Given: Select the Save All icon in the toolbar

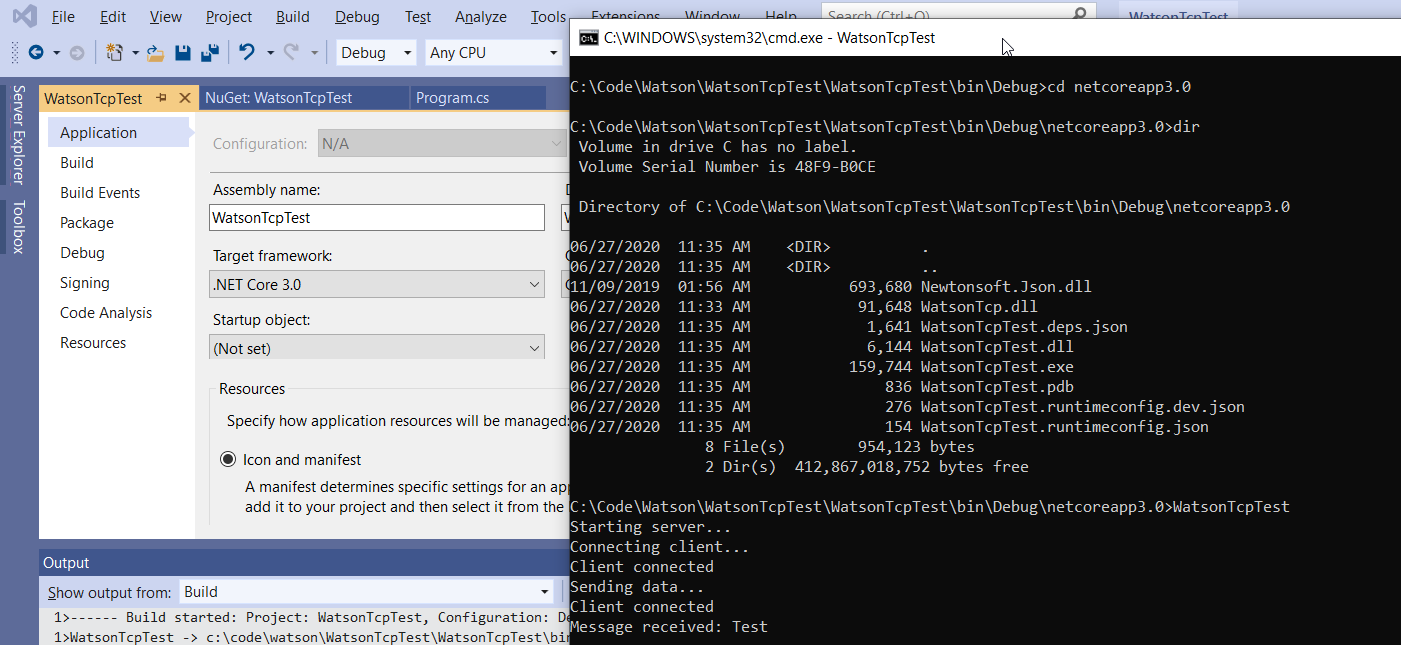Looking at the screenshot, I should tap(210, 52).
